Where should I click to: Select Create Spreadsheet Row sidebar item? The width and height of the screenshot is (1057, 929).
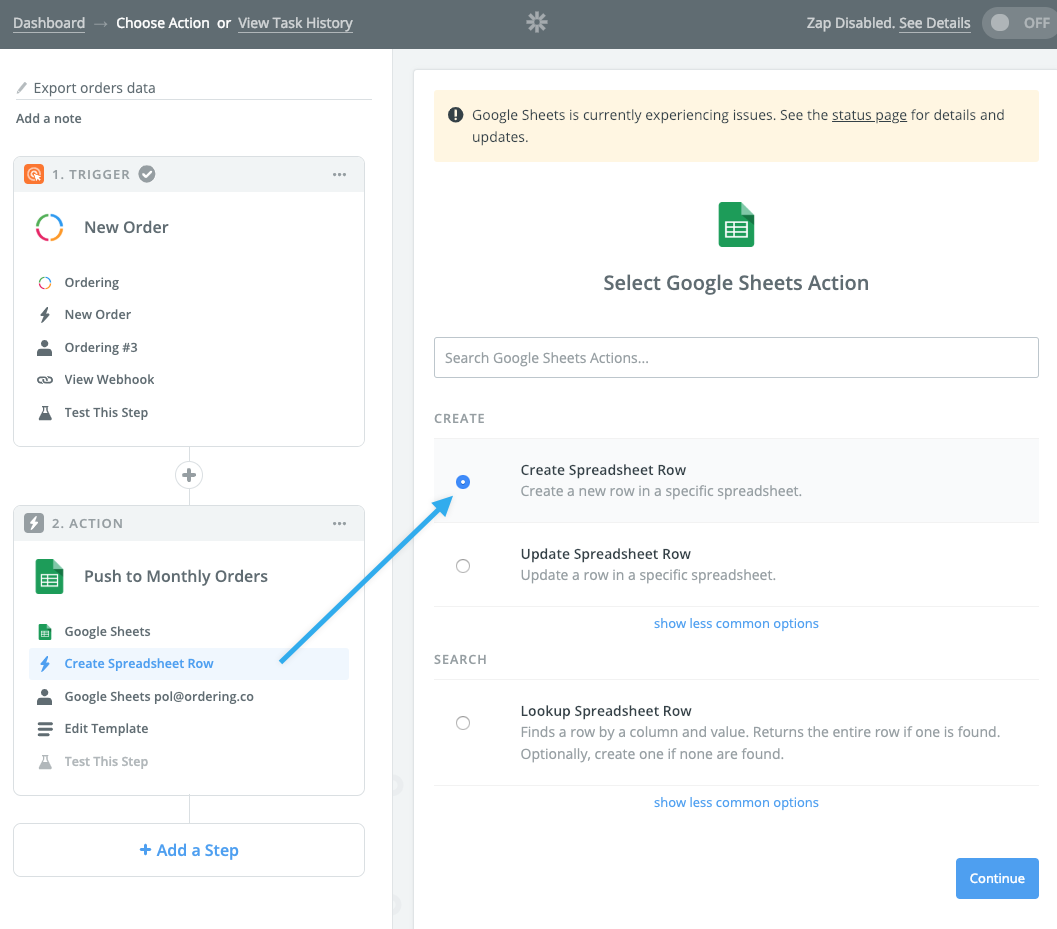(x=189, y=663)
